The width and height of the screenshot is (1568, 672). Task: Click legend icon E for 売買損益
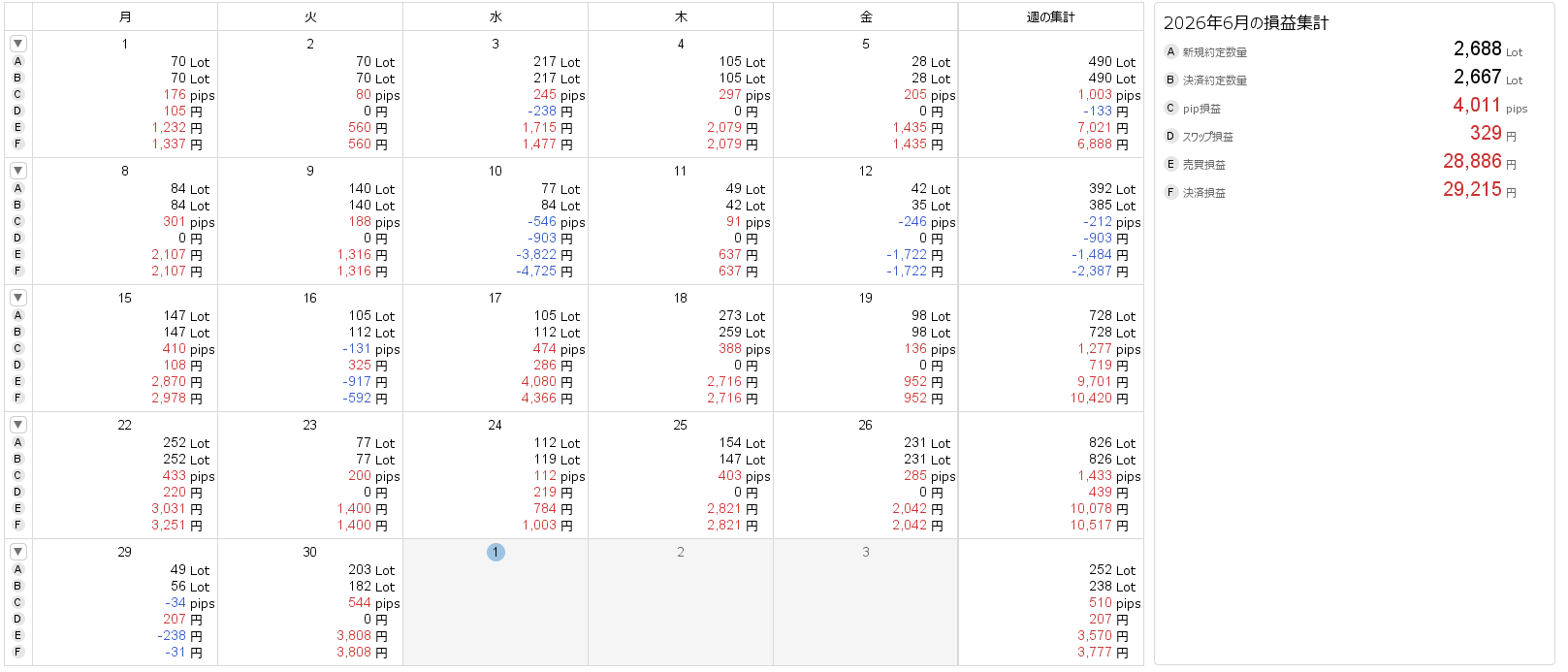(x=1170, y=164)
